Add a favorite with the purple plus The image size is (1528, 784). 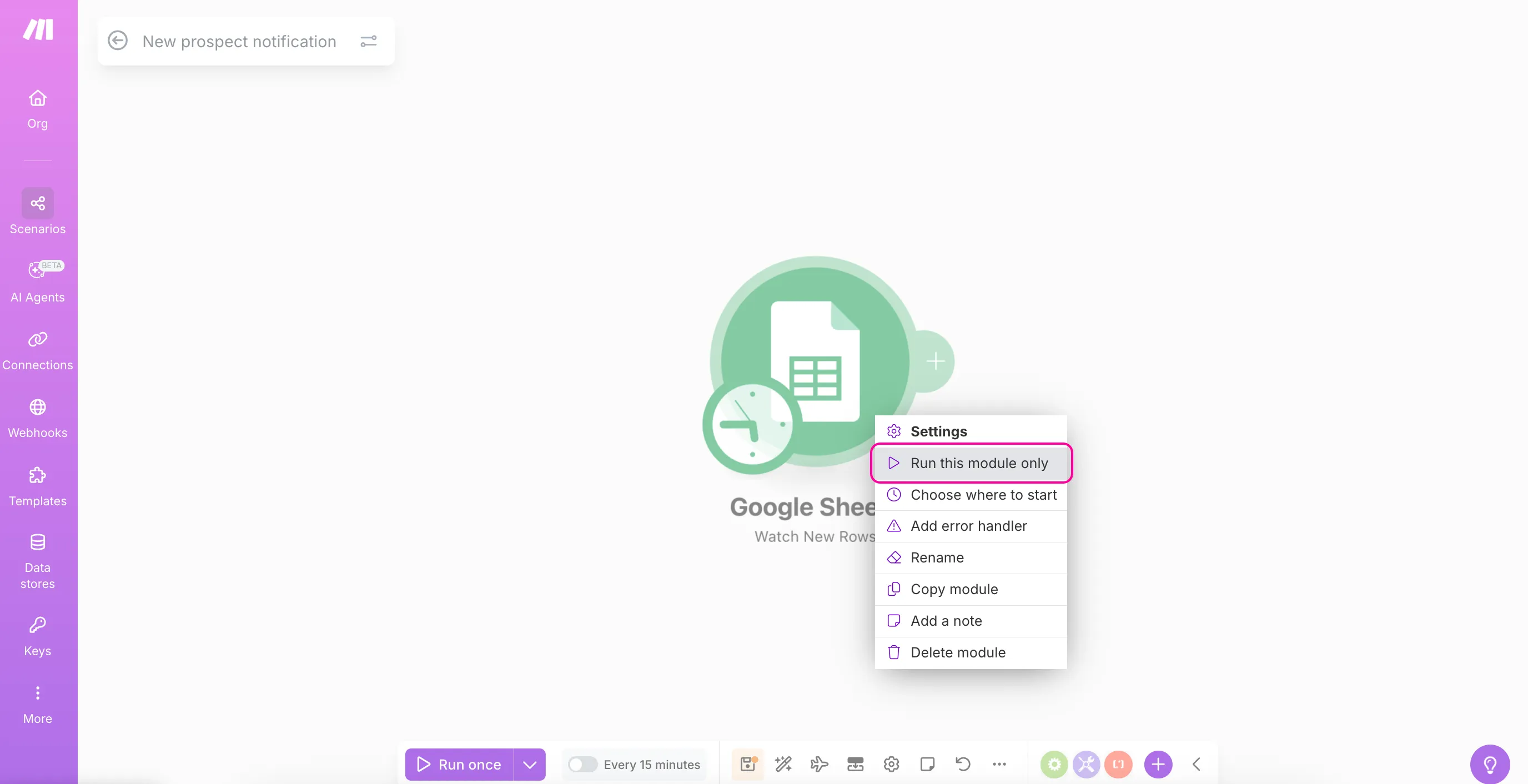(x=1158, y=764)
